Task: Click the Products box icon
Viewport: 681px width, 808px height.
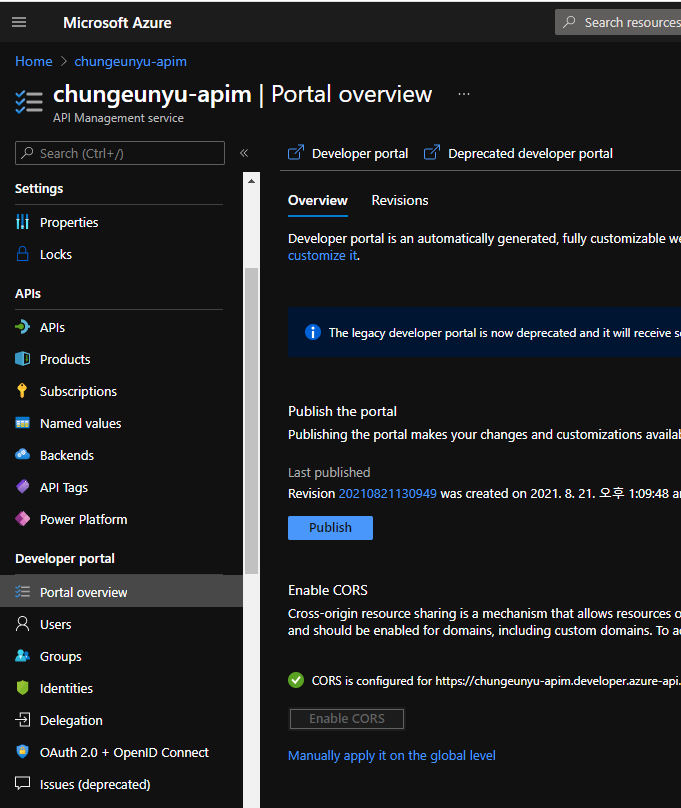Action: tap(22, 359)
